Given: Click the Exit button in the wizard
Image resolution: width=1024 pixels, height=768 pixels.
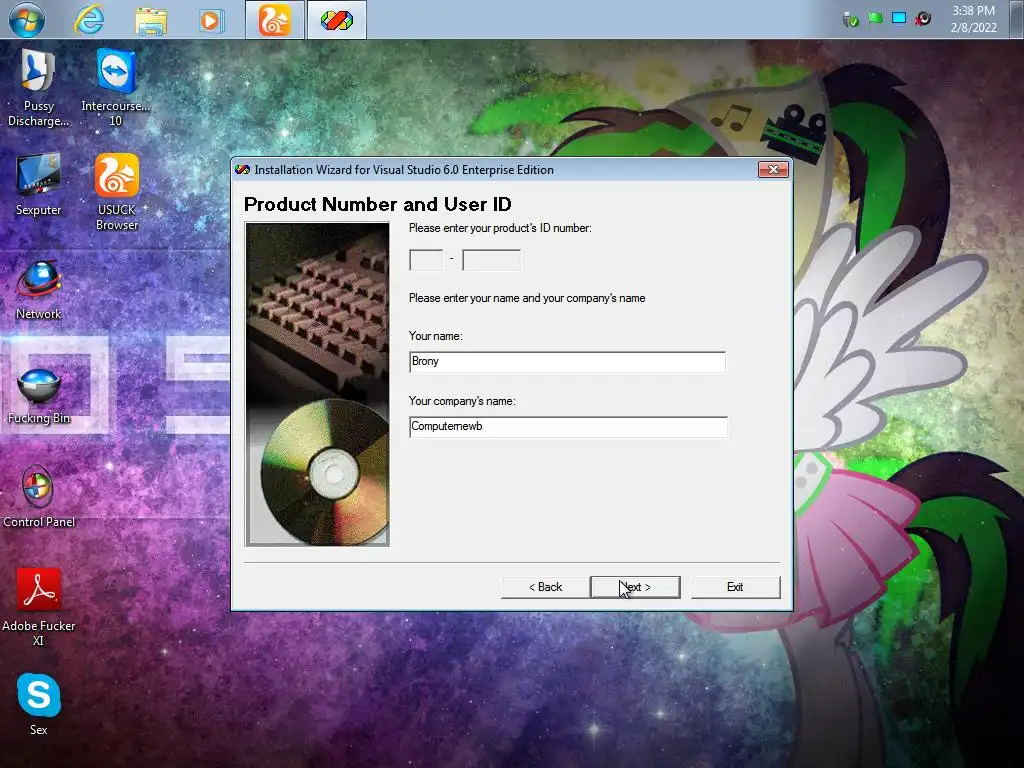Looking at the screenshot, I should click(x=735, y=587).
